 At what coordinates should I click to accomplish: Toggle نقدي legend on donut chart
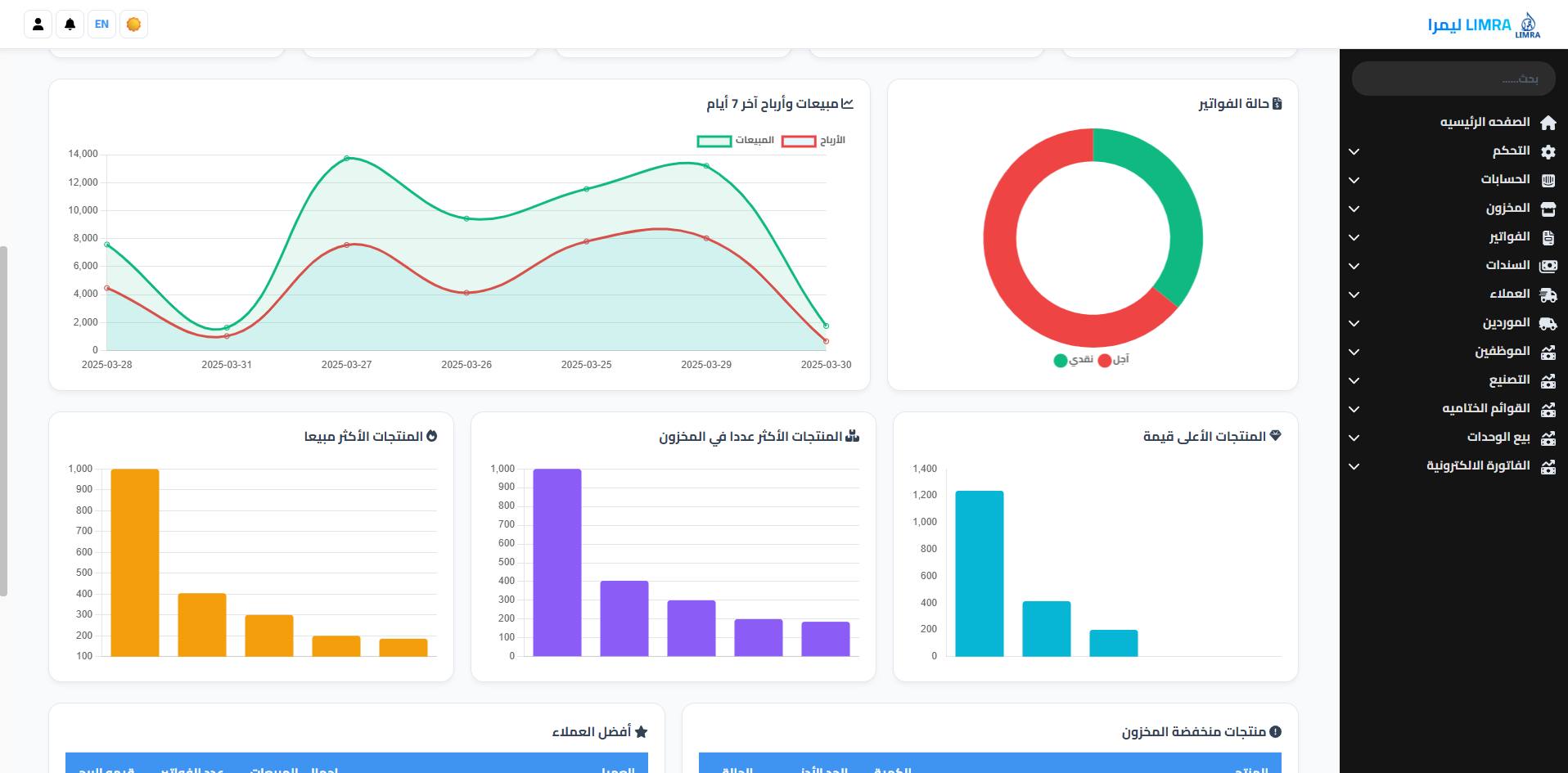pos(1073,360)
